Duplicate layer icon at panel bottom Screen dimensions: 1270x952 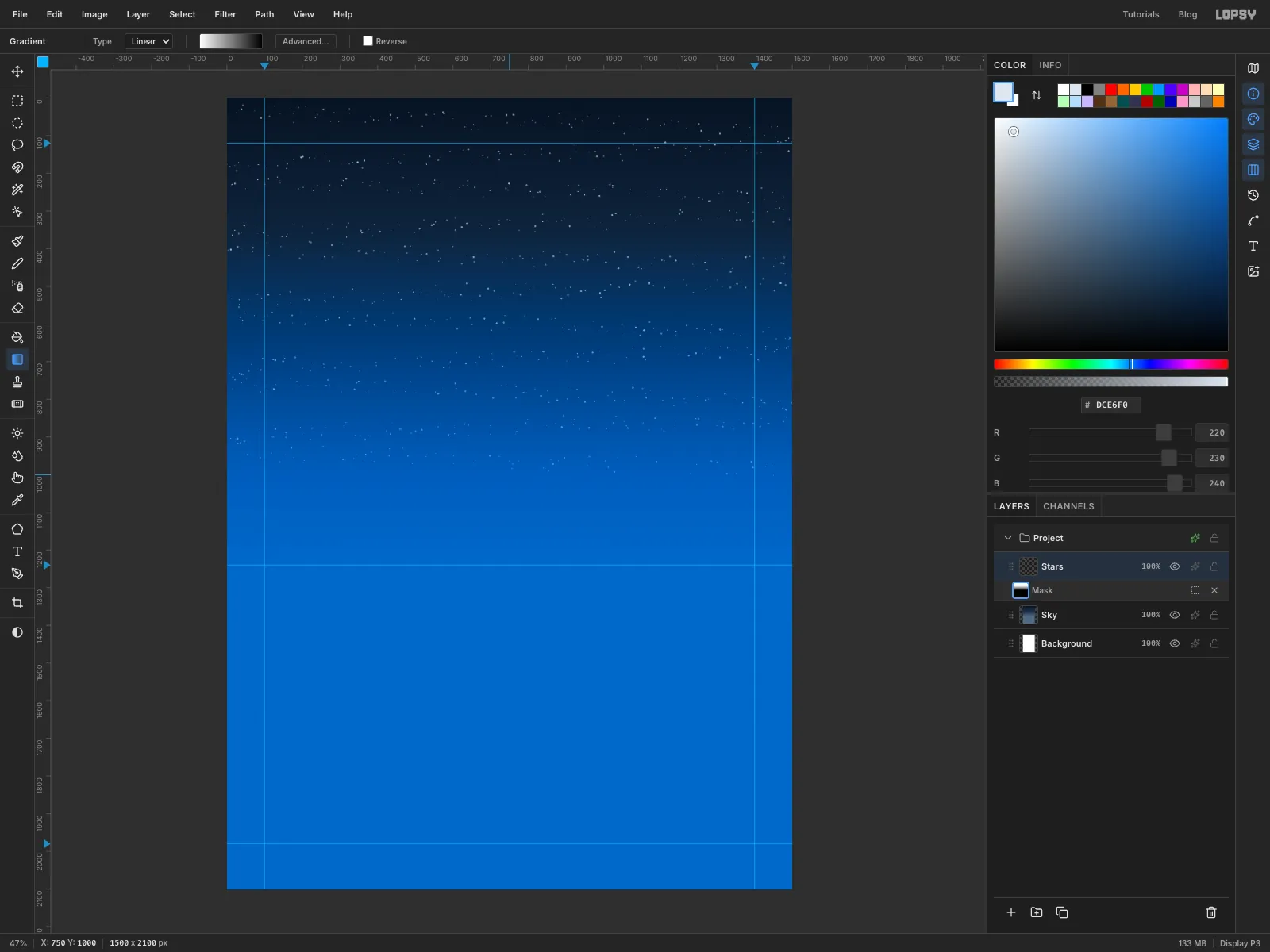(x=1062, y=912)
